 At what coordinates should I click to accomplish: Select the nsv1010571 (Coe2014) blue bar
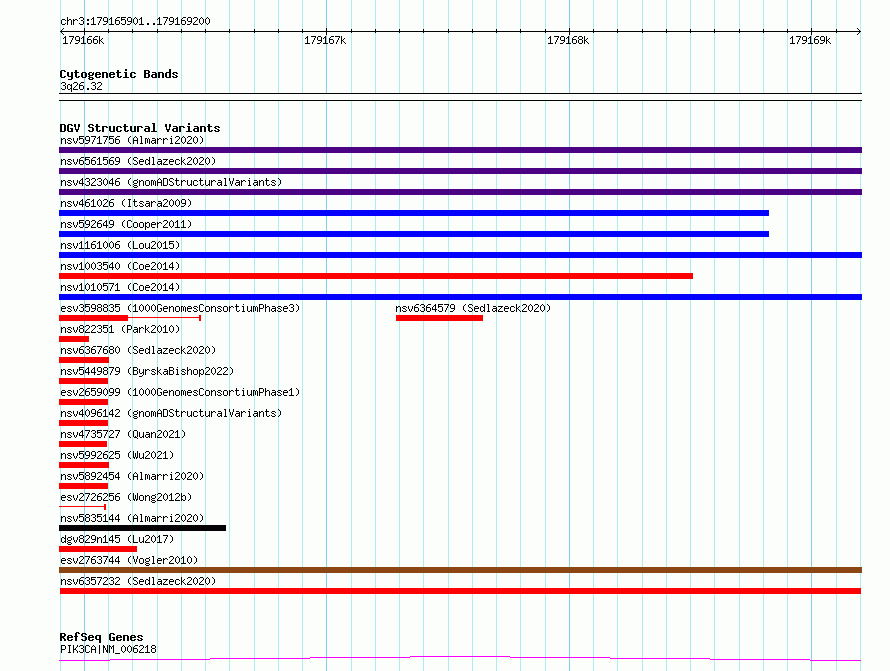[460, 297]
